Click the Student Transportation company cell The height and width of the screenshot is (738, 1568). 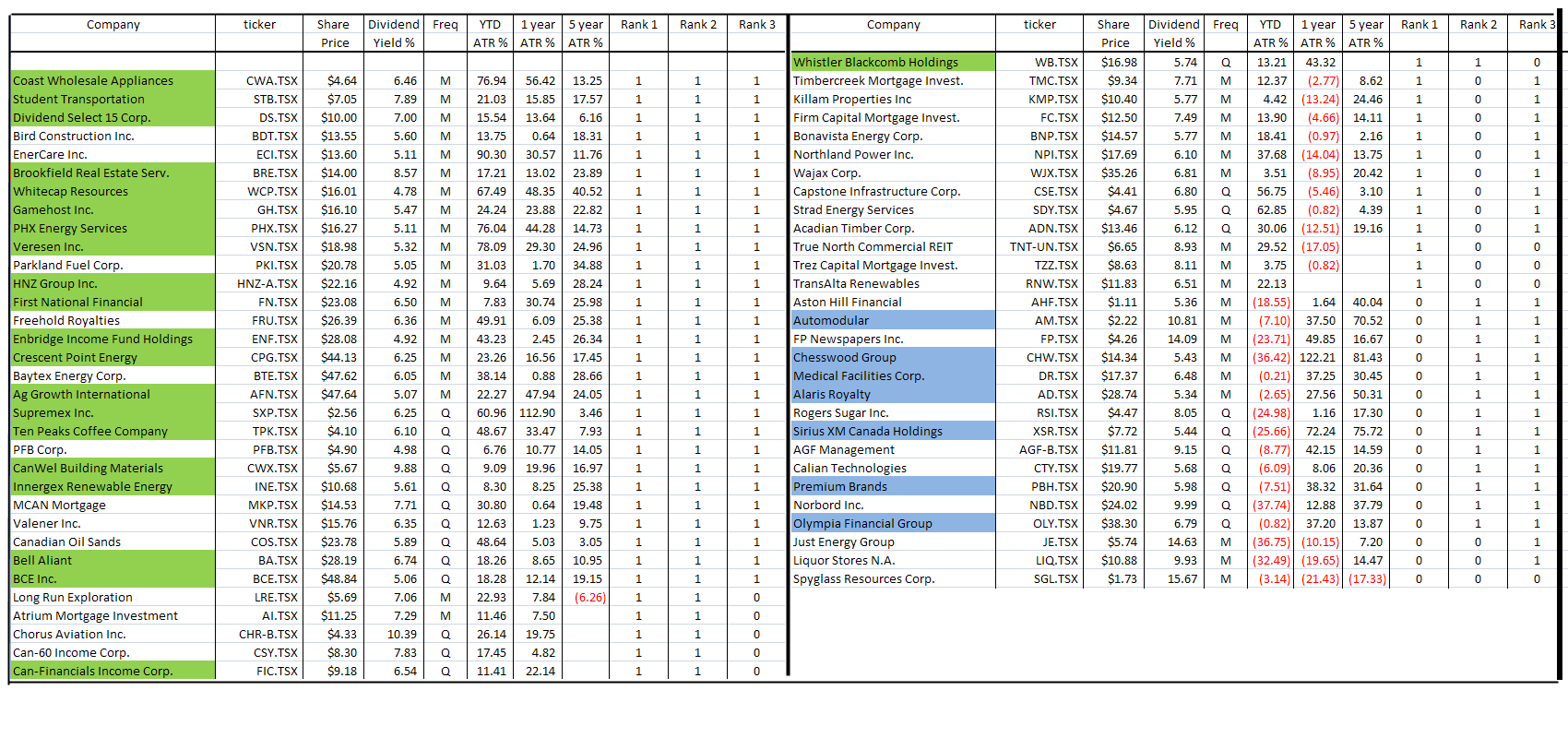click(x=113, y=99)
